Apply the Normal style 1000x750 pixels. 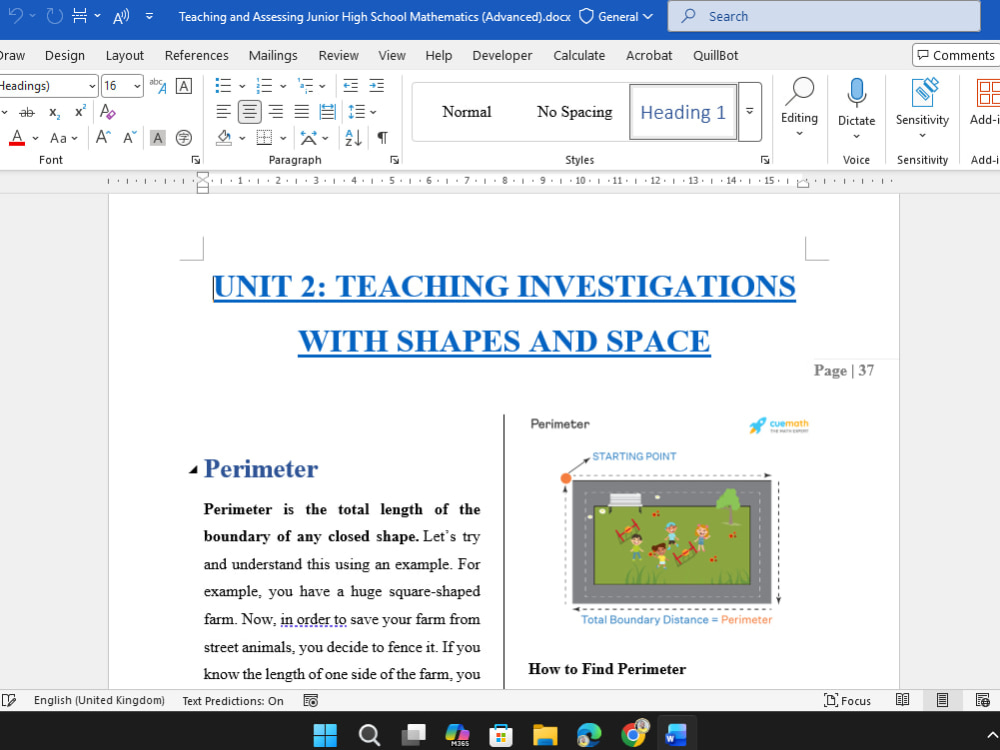point(467,112)
